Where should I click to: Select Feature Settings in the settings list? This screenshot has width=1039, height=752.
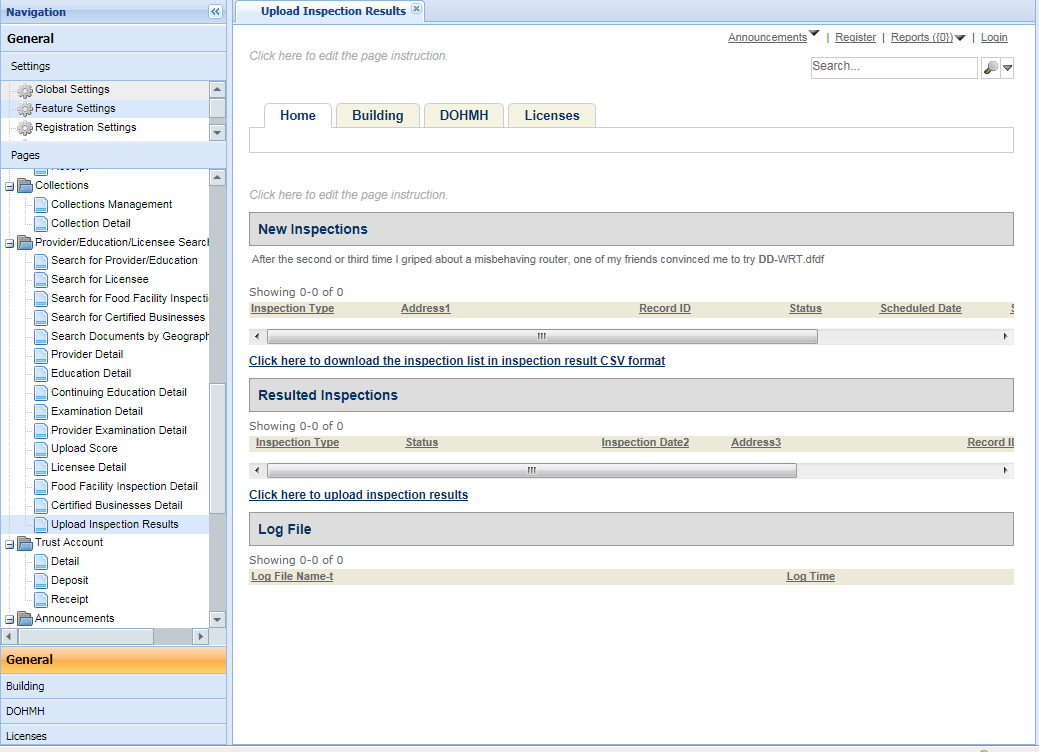75,108
